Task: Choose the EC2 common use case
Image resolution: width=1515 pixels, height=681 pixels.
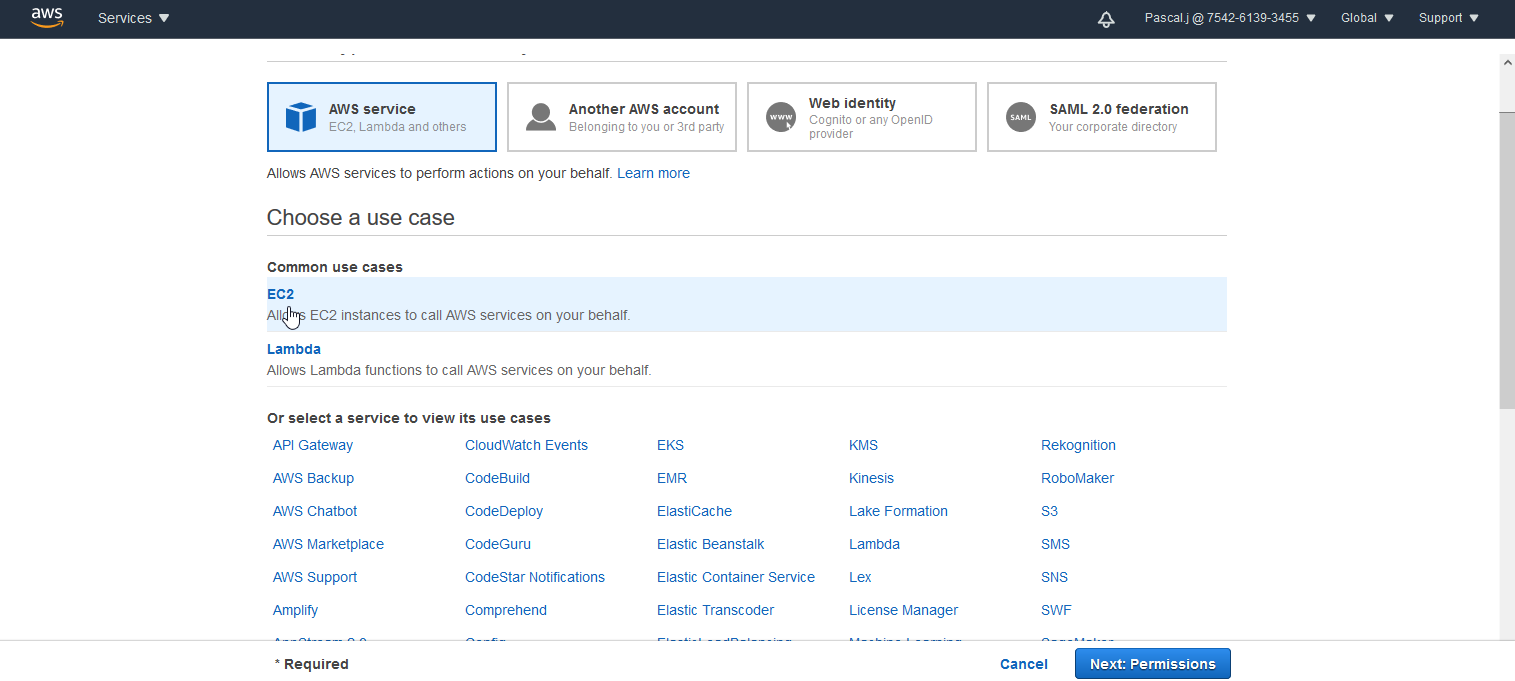Action: point(747,304)
